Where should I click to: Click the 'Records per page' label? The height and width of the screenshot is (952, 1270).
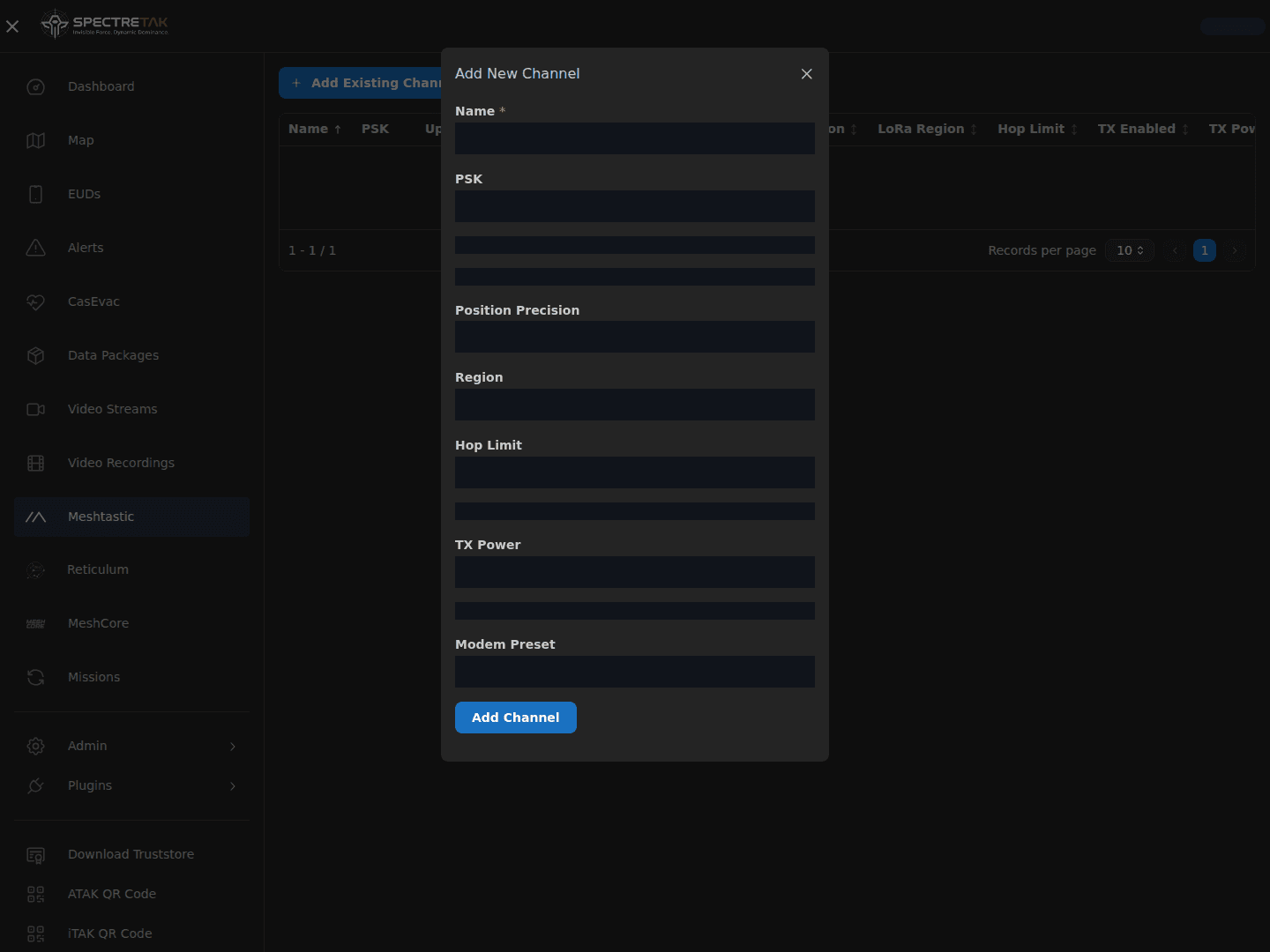click(x=1042, y=250)
